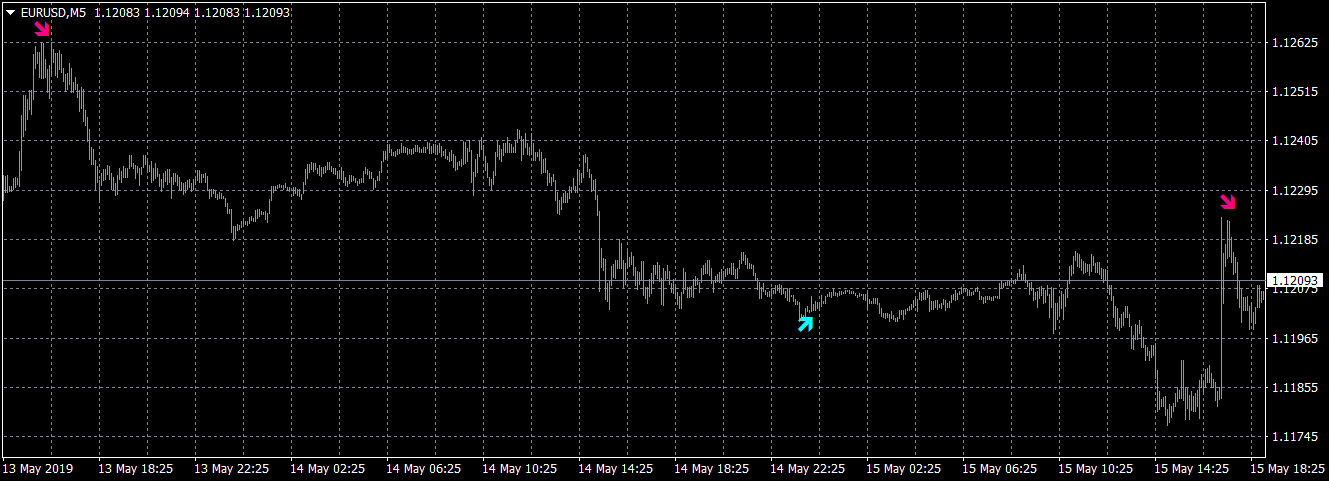Click time scale label 15 May 06:25
1329x481 pixels.
(1000, 468)
